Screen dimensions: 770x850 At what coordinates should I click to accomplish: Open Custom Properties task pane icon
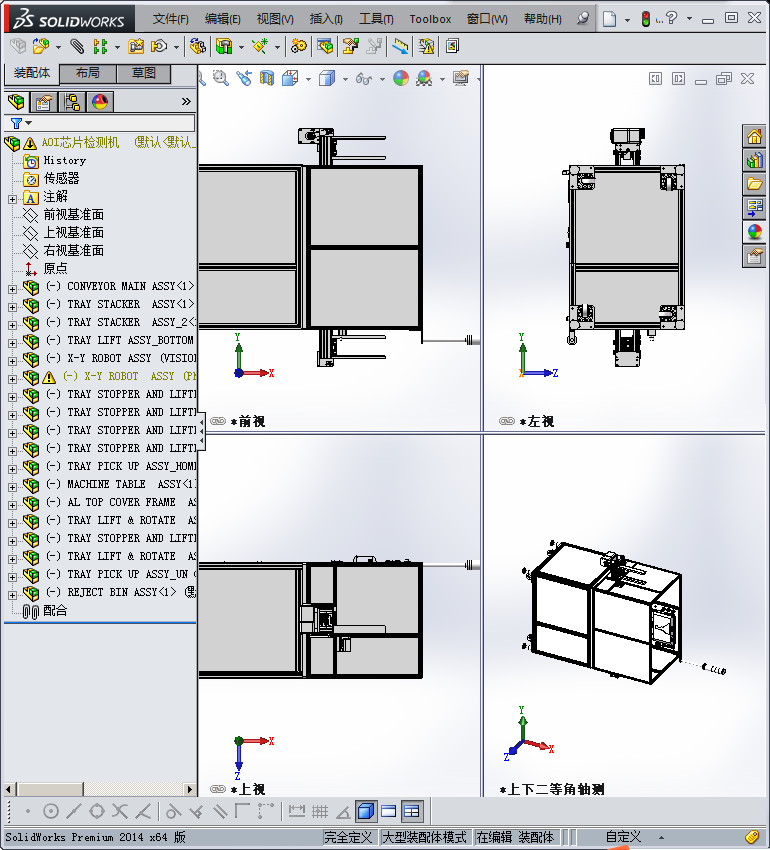tap(755, 256)
